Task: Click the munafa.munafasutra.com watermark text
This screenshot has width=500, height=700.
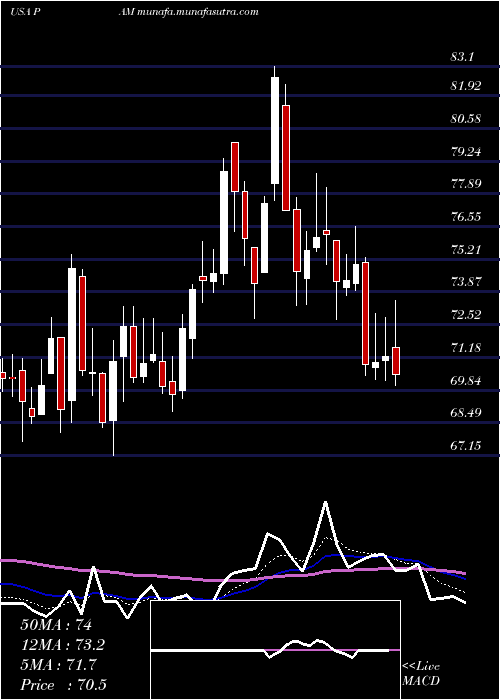Action: [199, 12]
